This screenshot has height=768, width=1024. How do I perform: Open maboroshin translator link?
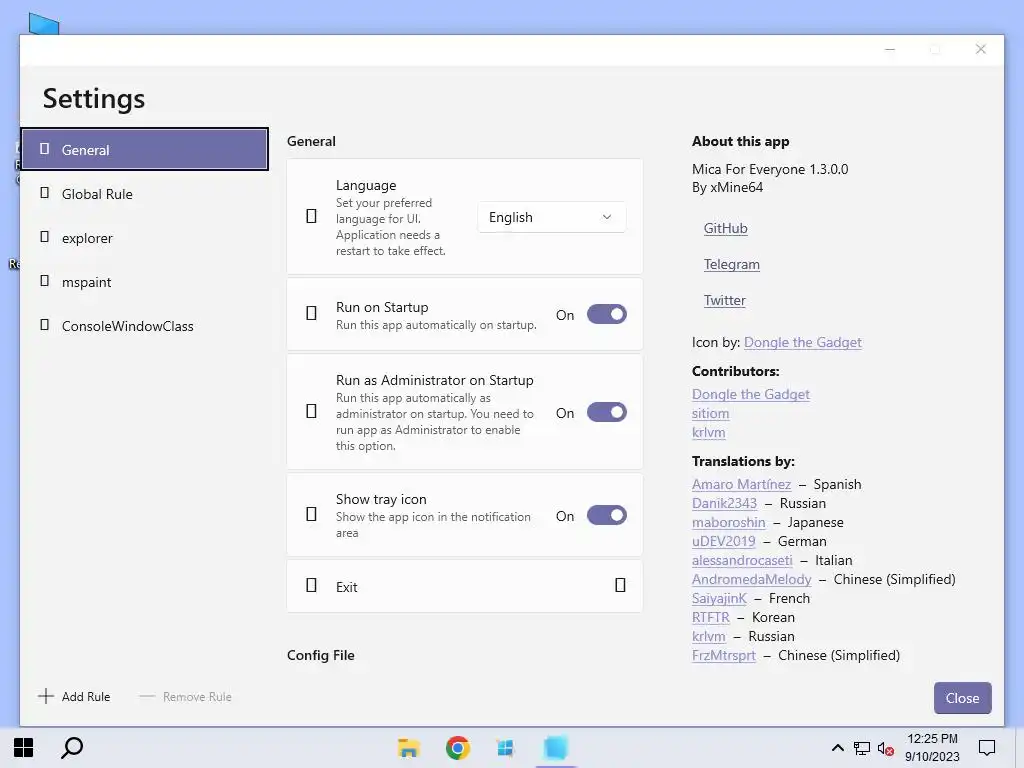[728, 522]
